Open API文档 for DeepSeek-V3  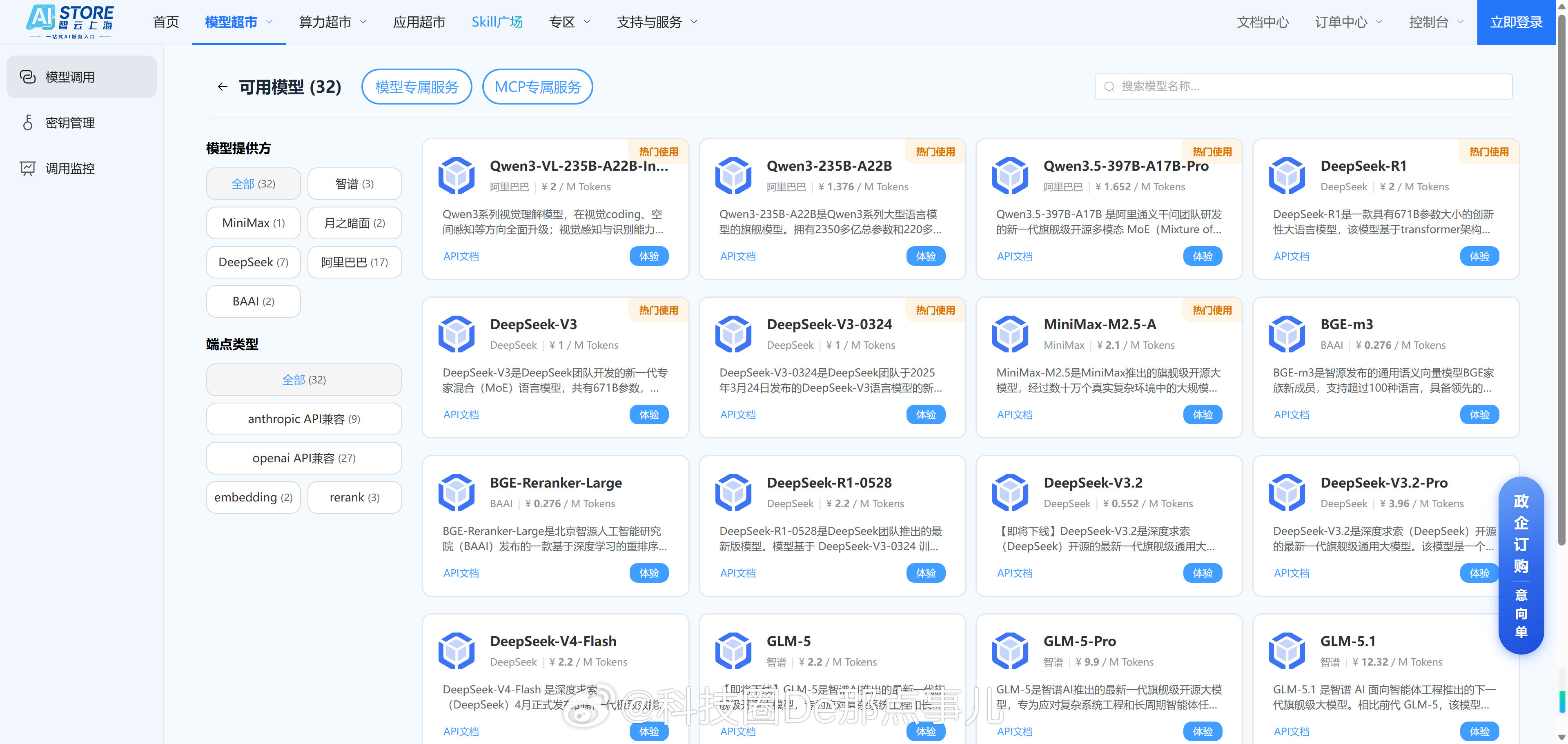tap(461, 414)
